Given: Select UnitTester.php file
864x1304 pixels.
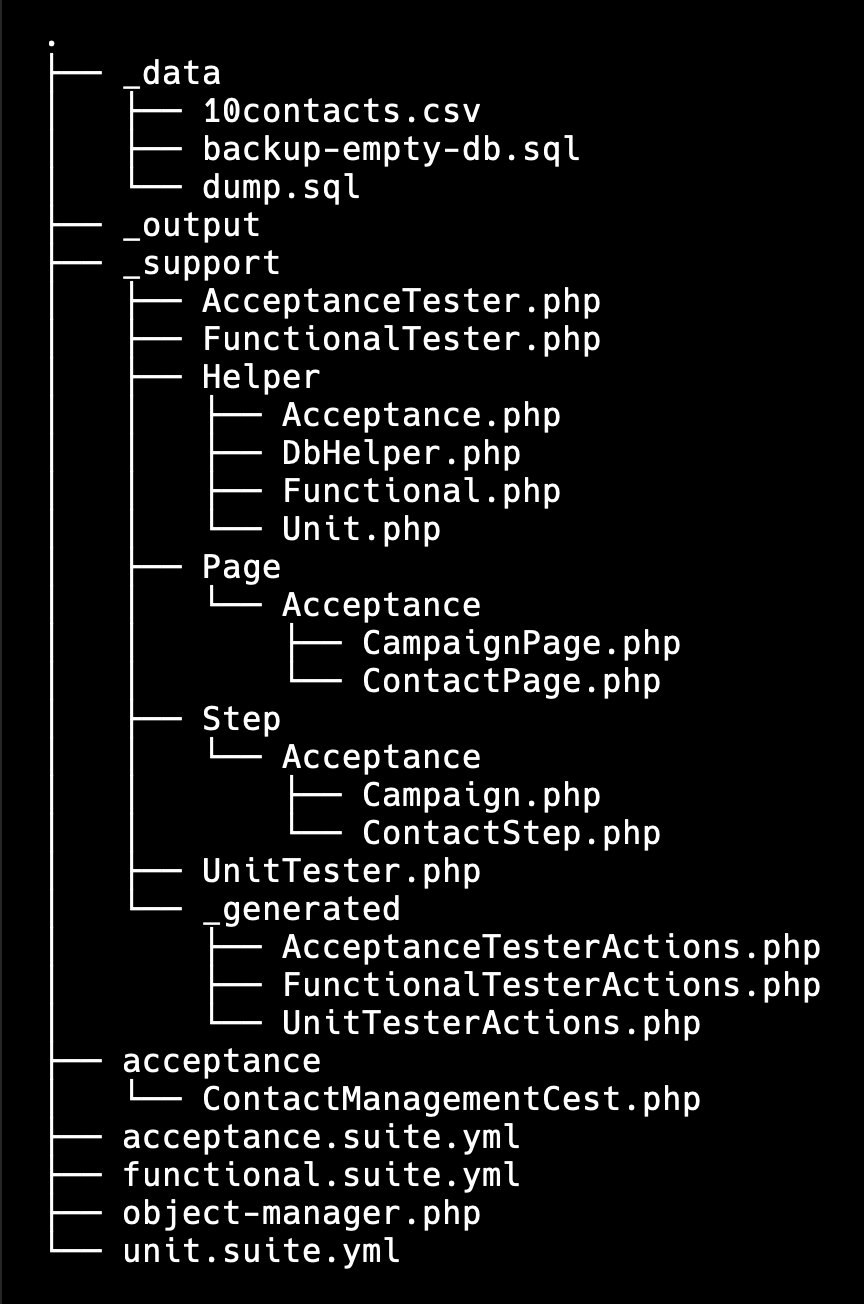Looking at the screenshot, I should coord(341,871).
